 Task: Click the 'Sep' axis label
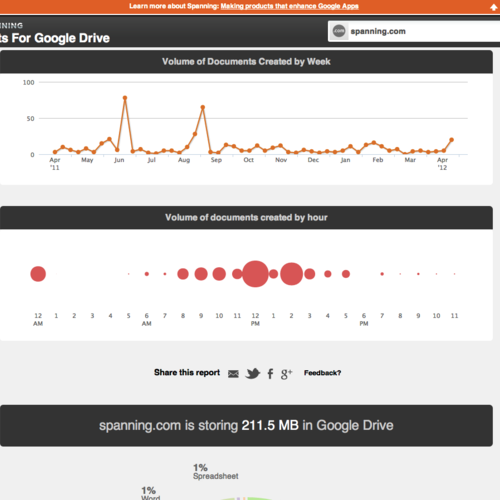[216, 160]
